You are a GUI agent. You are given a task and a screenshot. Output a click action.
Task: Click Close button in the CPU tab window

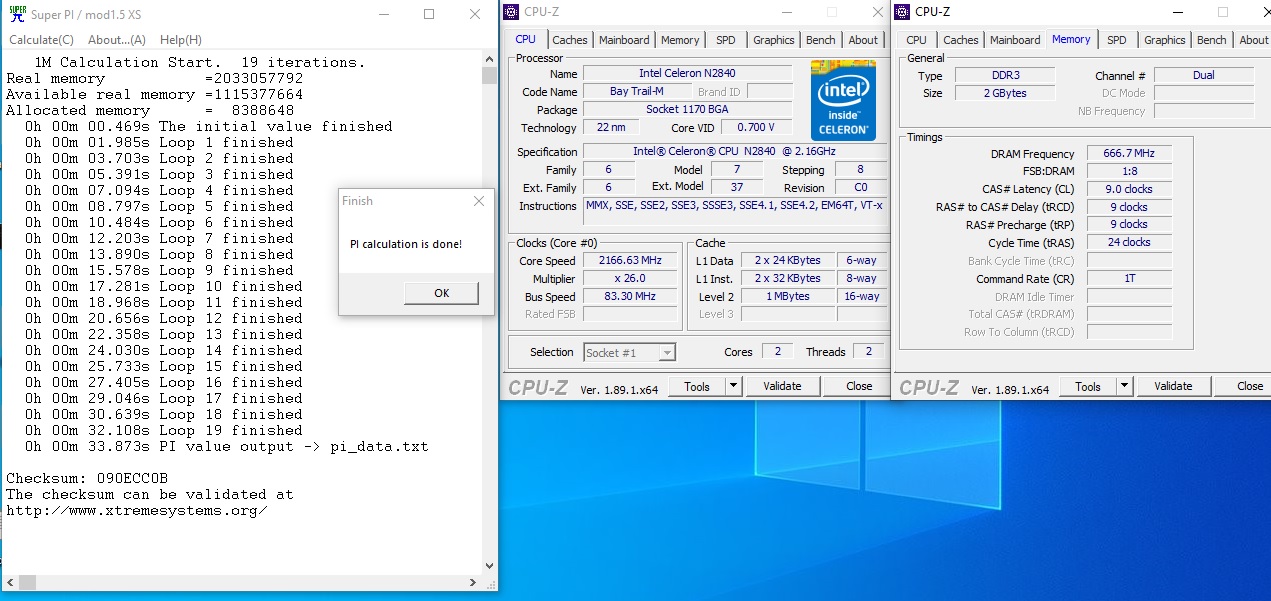tap(859, 386)
